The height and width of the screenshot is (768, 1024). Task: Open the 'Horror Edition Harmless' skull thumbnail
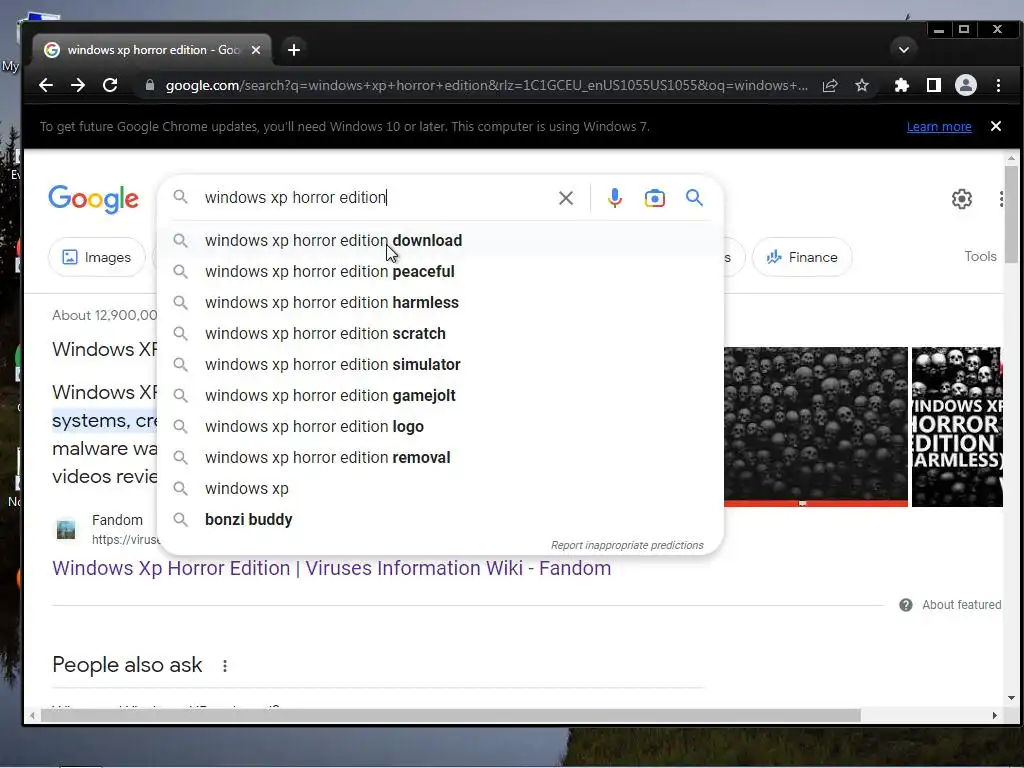[x=957, y=426]
